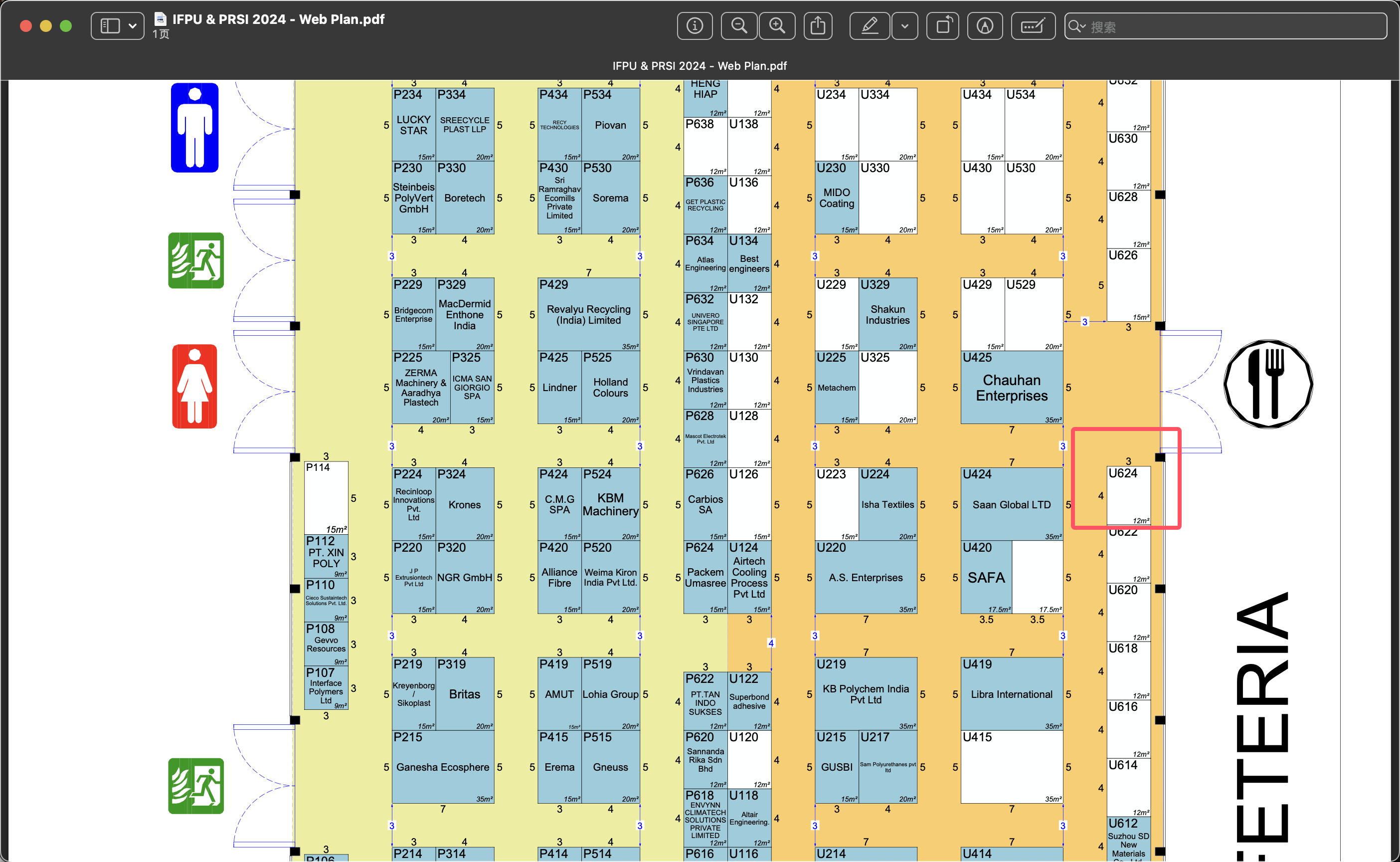Toggle the sidebar view button

point(110,25)
